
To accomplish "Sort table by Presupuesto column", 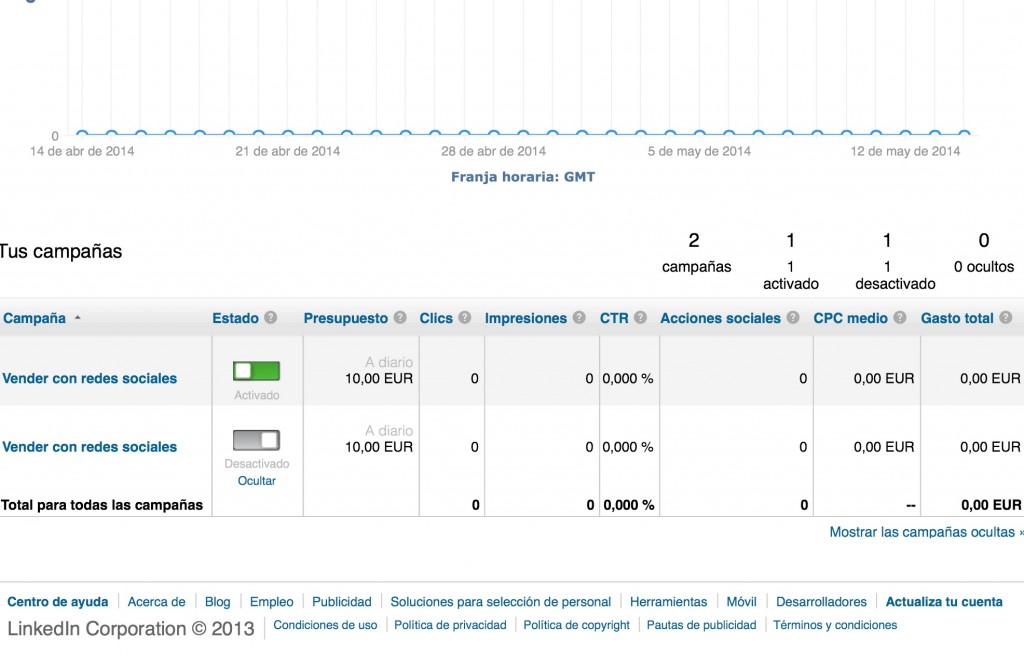I will point(345,318).
